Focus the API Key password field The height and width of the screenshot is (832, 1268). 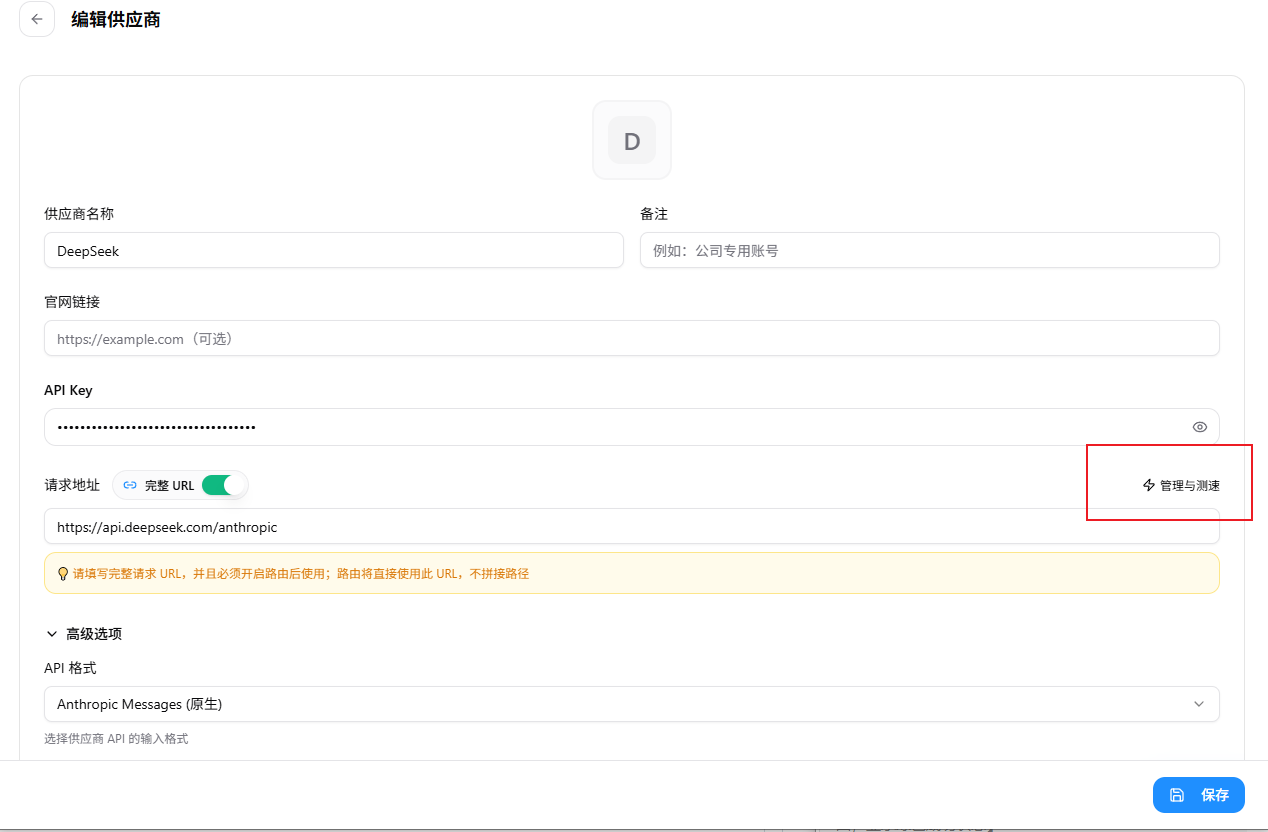tap(632, 427)
